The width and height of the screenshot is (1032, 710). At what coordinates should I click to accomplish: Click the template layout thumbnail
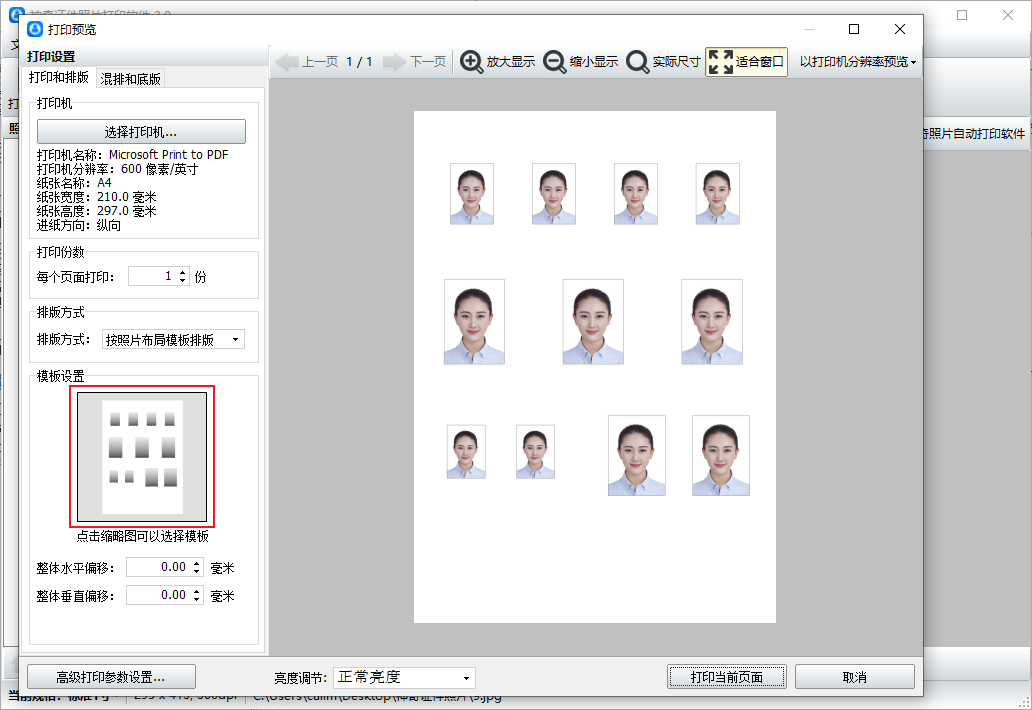pos(142,457)
